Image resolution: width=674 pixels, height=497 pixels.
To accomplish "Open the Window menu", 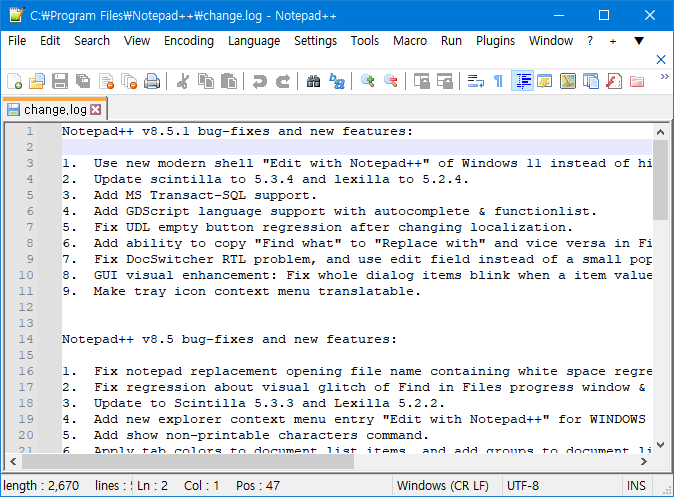I will coord(551,41).
